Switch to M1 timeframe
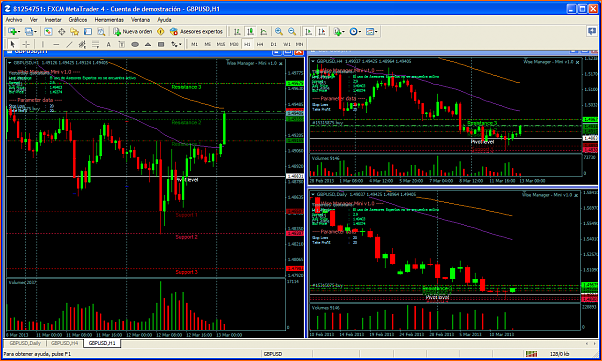602x361 pixels. click(194, 45)
